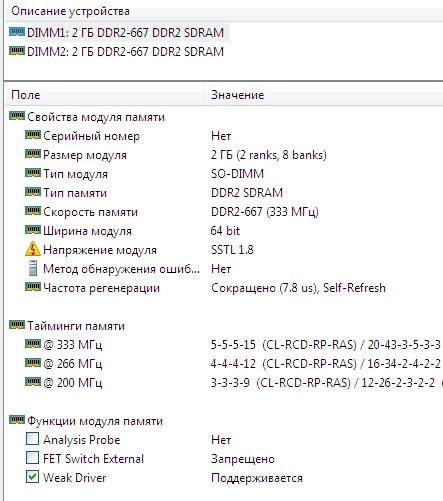The height and width of the screenshot is (501, 443).
Task: Click icon beside @ 200 МГц
Action: pyautogui.click(x=33, y=382)
